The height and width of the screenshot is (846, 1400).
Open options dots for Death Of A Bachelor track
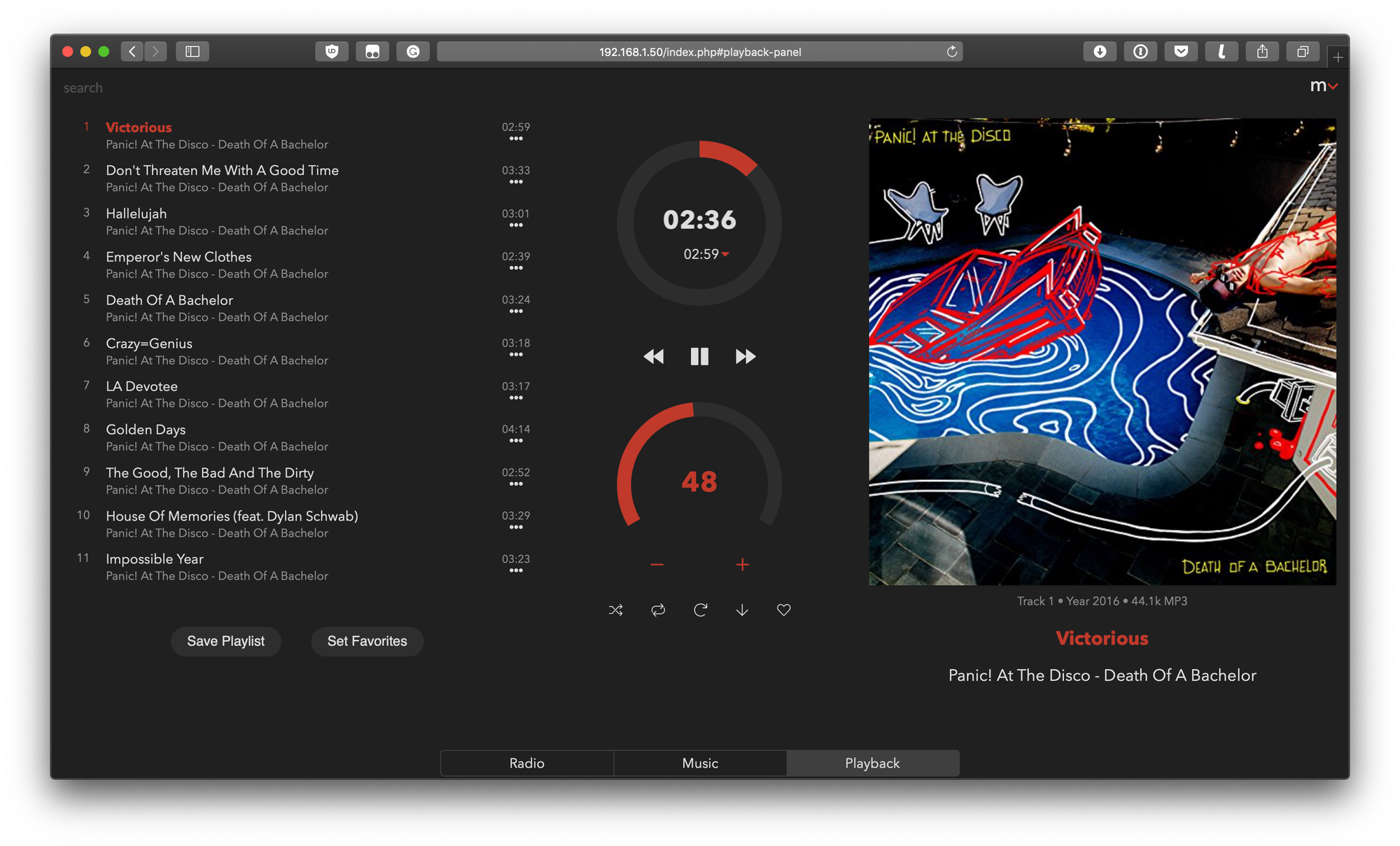(x=516, y=311)
